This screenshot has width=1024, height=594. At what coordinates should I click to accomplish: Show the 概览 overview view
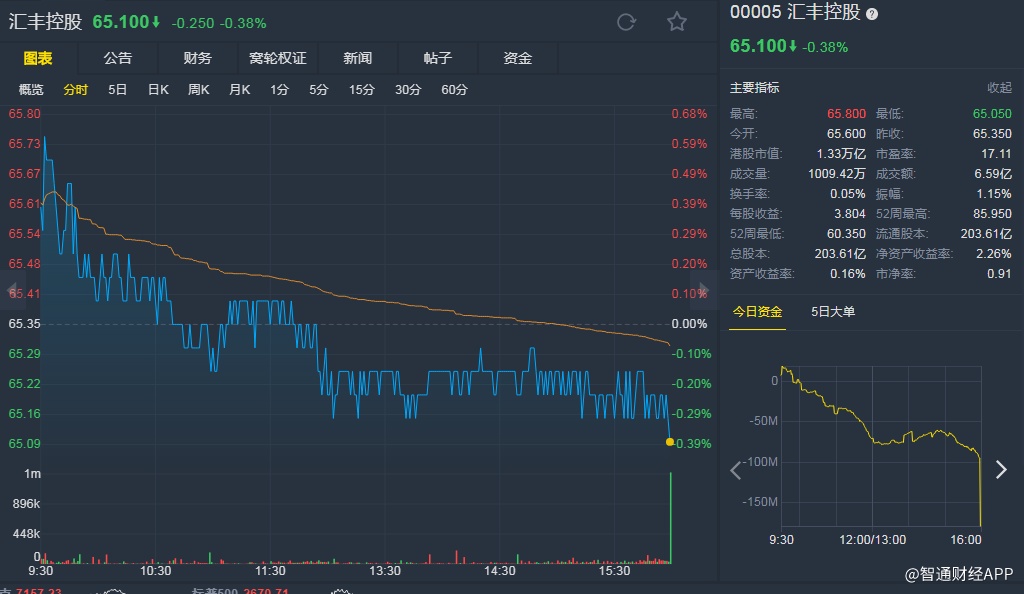(32, 90)
